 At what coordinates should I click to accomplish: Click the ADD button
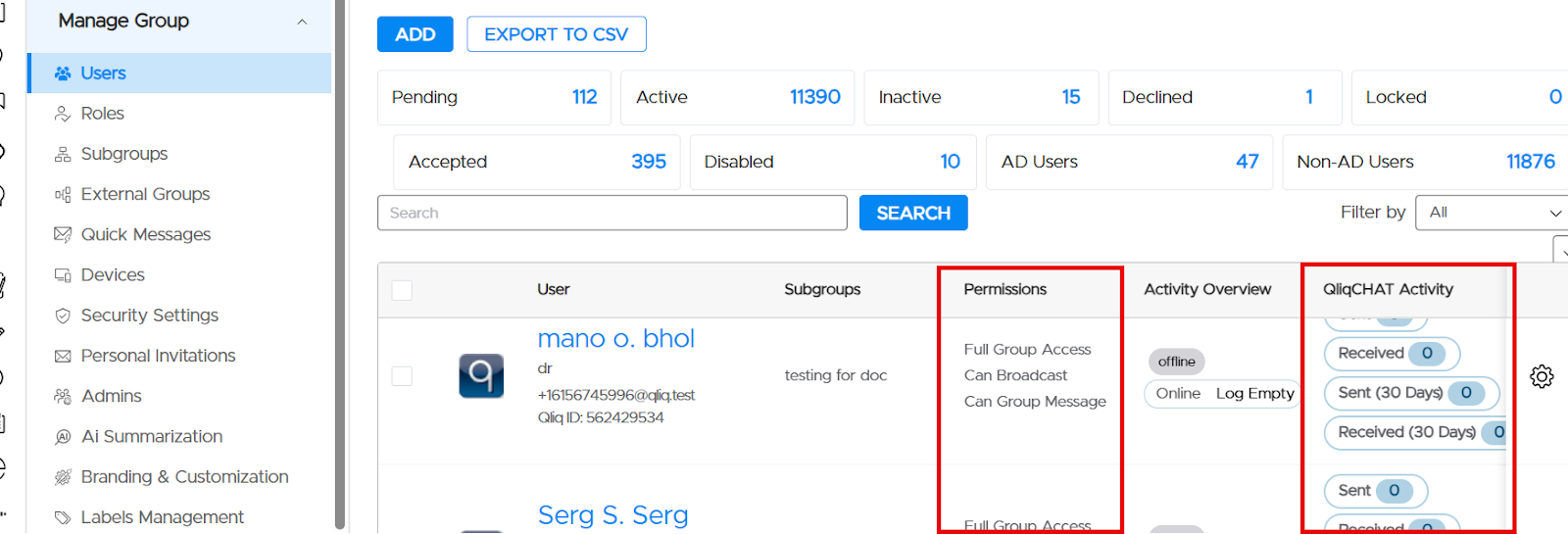click(x=416, y=34)
